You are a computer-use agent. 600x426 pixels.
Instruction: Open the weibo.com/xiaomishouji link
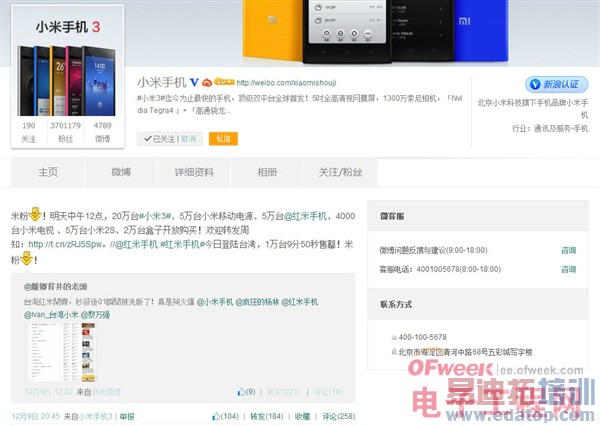[286, 83]
